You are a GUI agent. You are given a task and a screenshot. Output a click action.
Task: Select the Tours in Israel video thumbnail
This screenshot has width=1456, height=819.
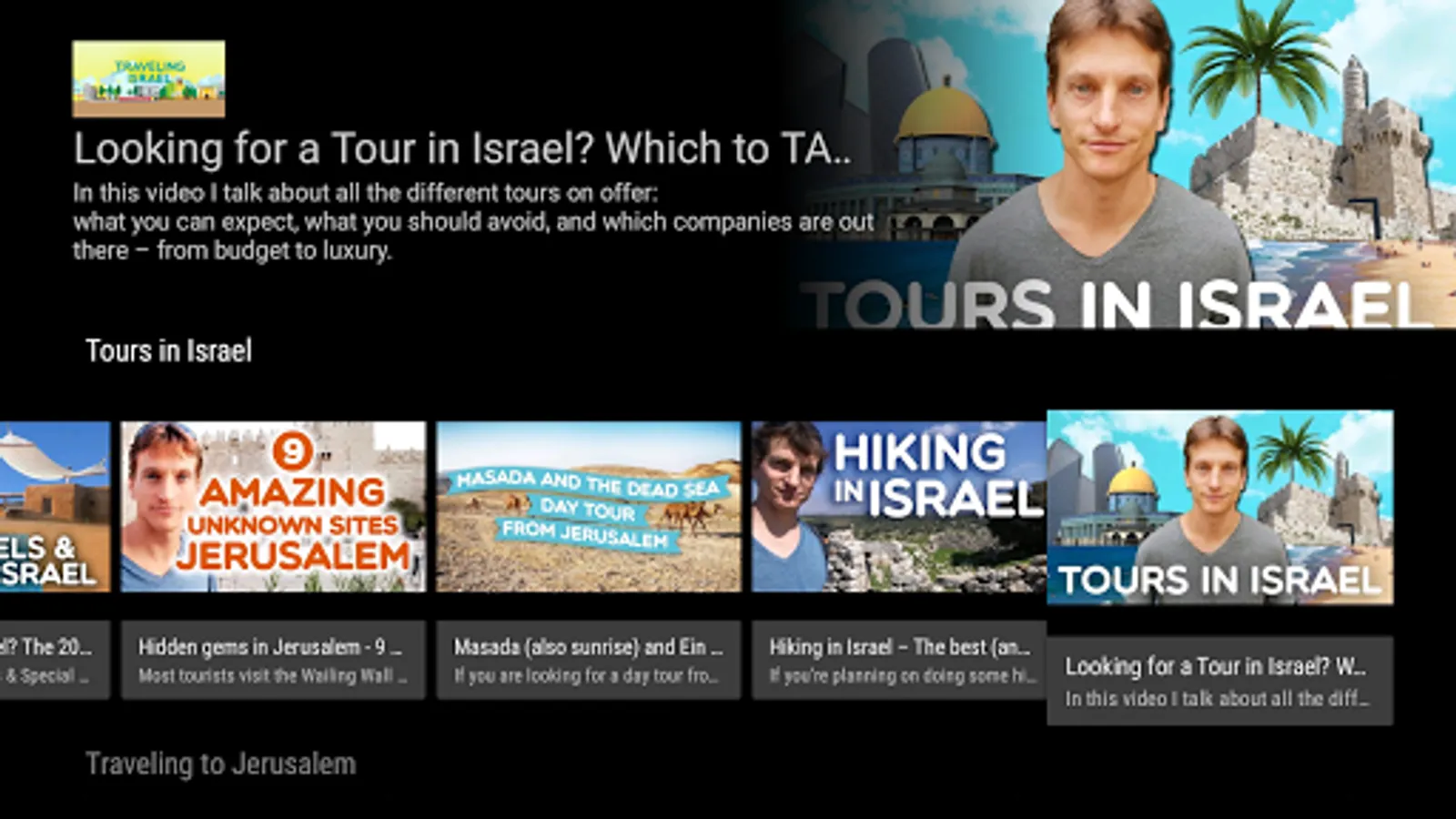point(1219,507)
